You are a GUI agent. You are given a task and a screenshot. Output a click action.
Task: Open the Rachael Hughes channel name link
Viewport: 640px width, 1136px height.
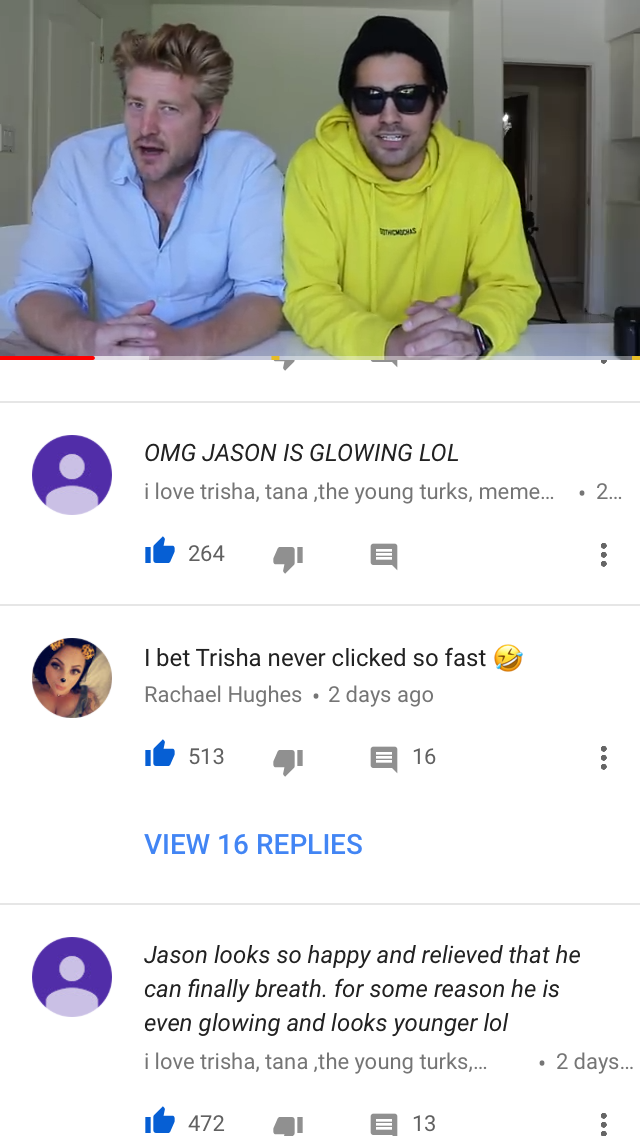(223, 695)
